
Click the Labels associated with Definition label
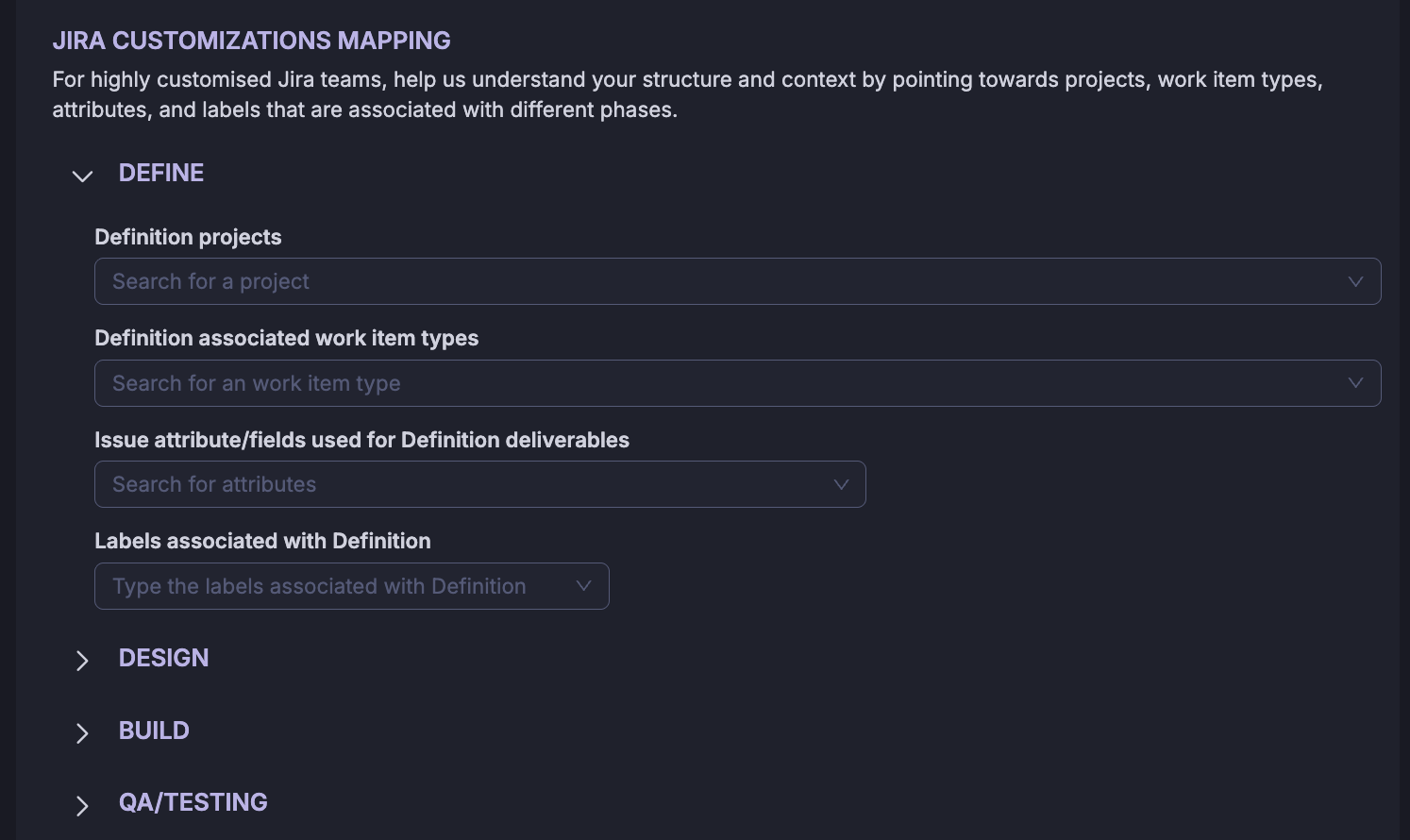point(262,541)
